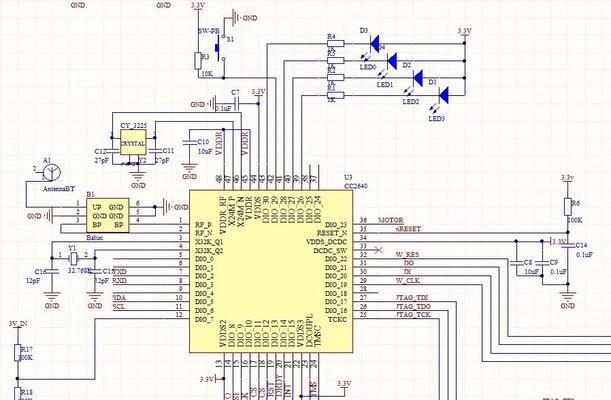Click the MOTOR net label
This screenshot has height=400, width=611.
(x=390, y=220)
